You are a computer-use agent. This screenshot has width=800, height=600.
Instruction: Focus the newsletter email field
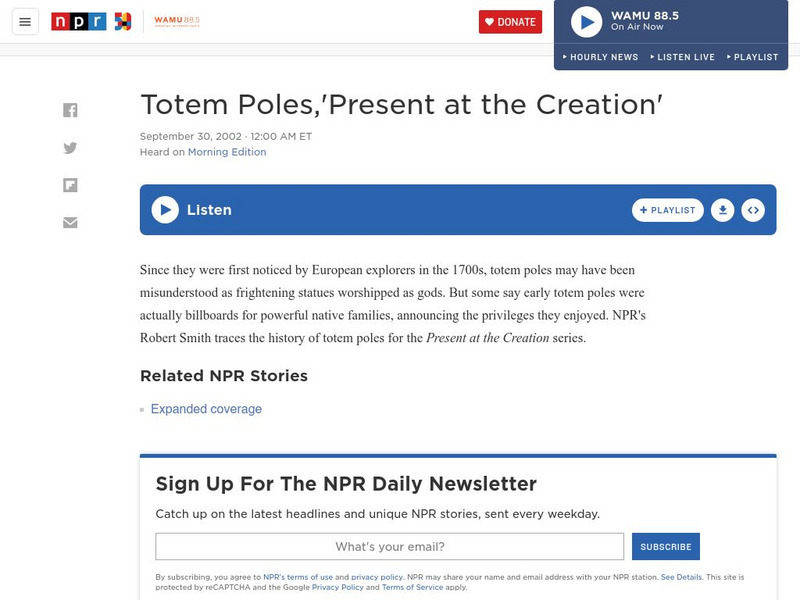(x=390, y=547)
